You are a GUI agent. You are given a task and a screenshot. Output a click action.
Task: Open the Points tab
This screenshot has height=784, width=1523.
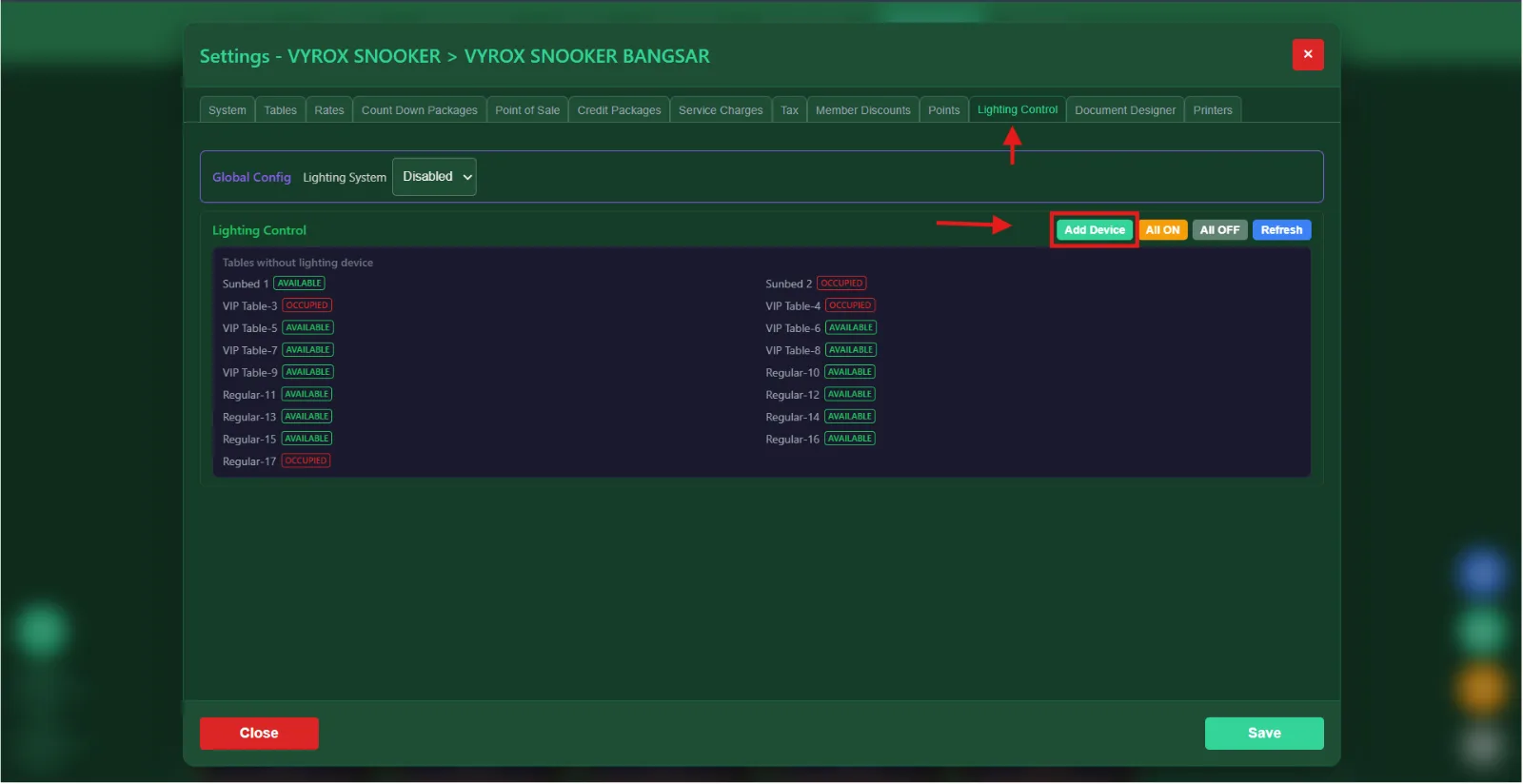tap(944, 110)
